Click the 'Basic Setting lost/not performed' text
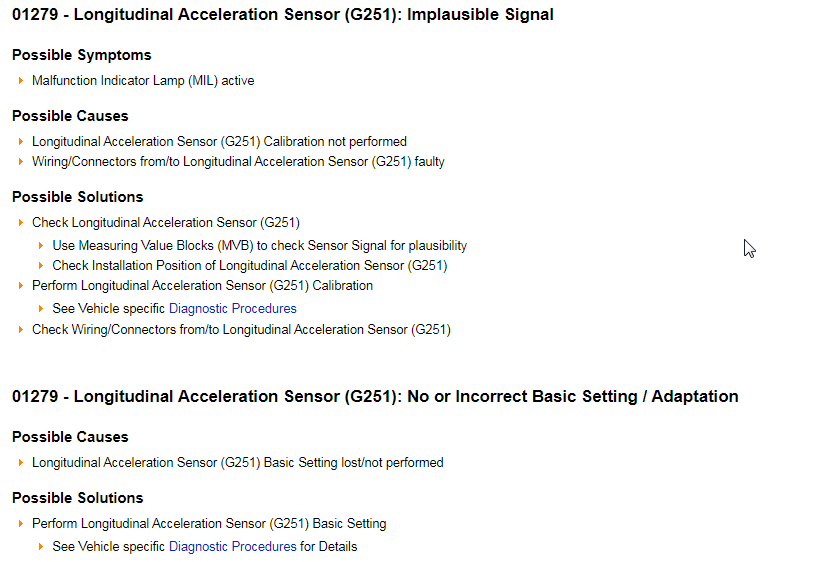The width and height of the screenshot is (832, 562). 237,463
